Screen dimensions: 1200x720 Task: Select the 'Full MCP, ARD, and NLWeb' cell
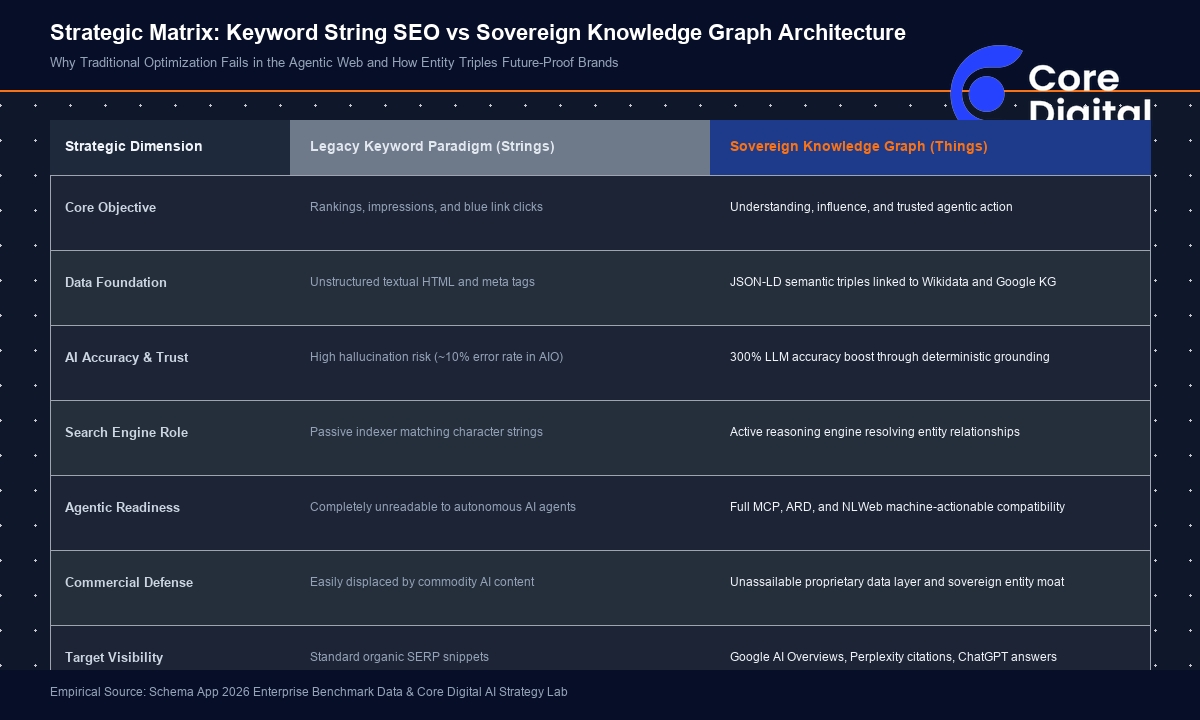pyautogui.click(x=897, y=507)
